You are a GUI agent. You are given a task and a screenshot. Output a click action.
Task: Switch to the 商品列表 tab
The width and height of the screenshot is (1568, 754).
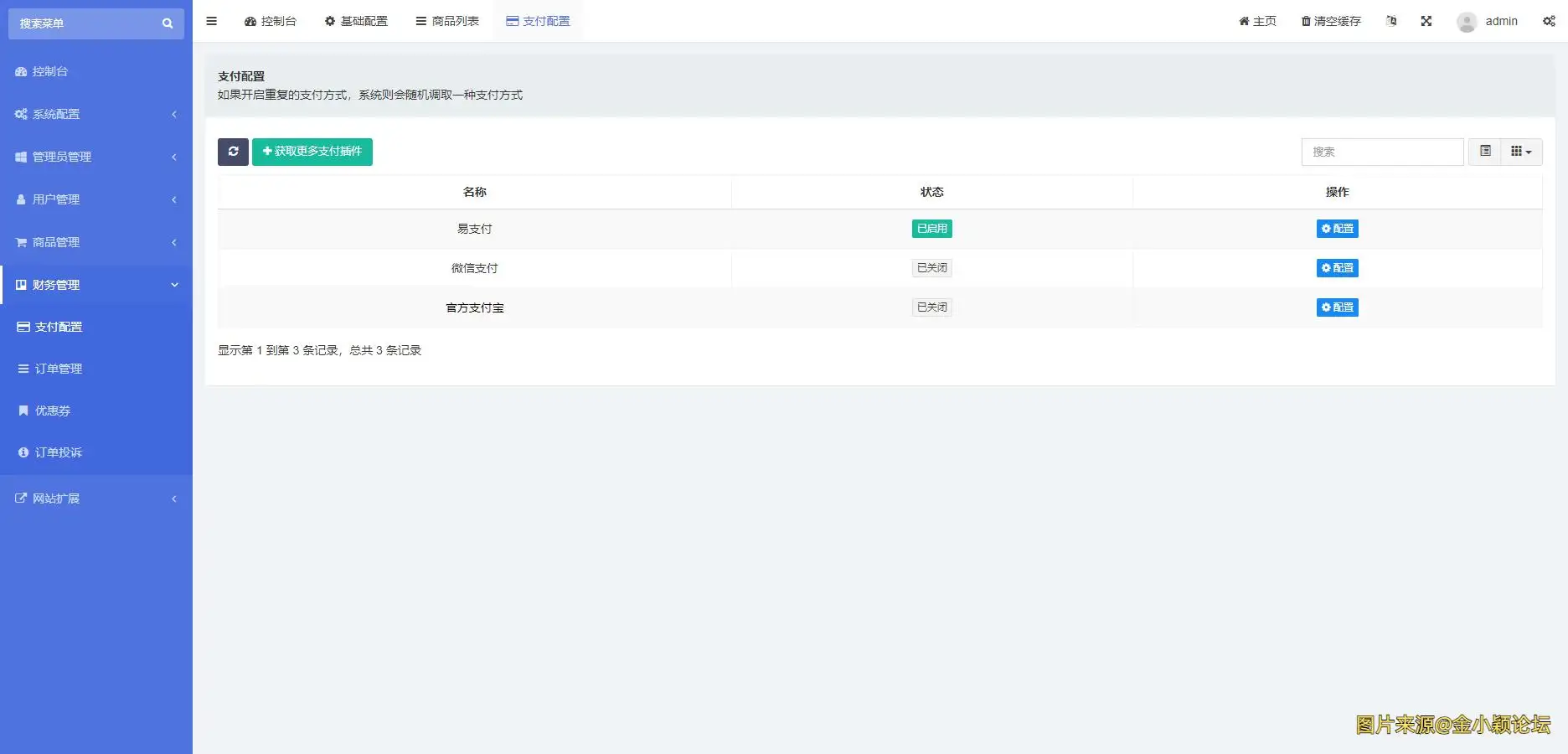pyautogui.click(x=447, y=21)
